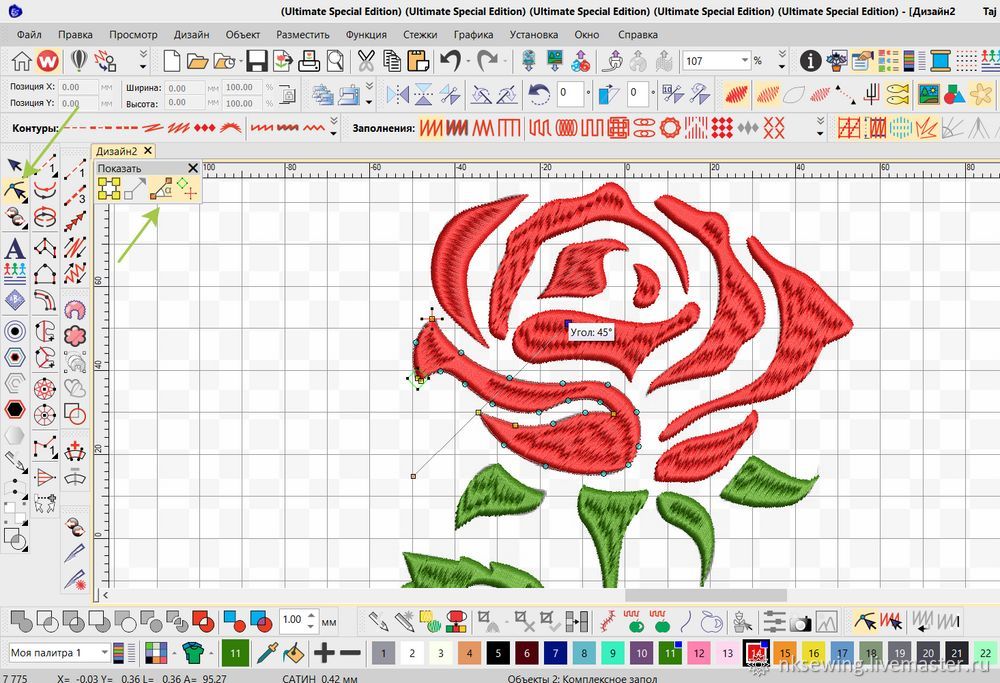Click the info circle icon
This screenshot has height=683, width=1000.
pos(810,62)
